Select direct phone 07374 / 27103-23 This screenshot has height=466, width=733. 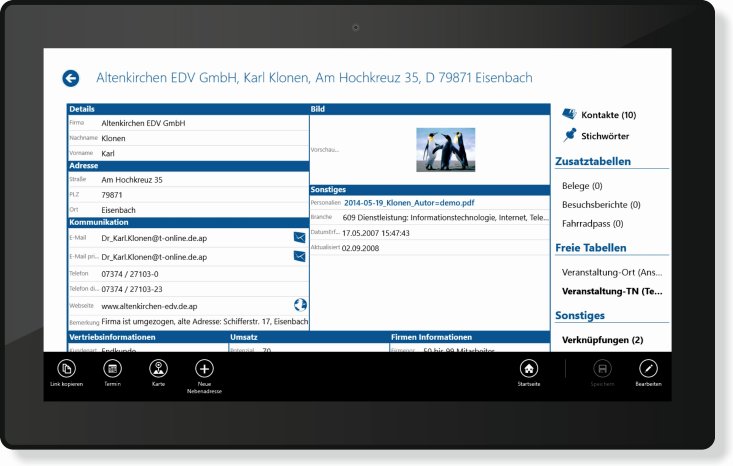pos(132,289)
